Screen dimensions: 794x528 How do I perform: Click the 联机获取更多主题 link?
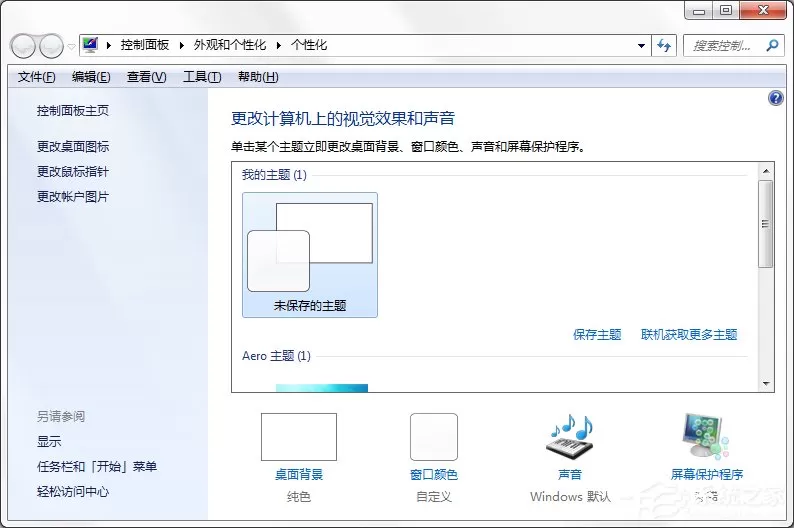tap(689, 335)
